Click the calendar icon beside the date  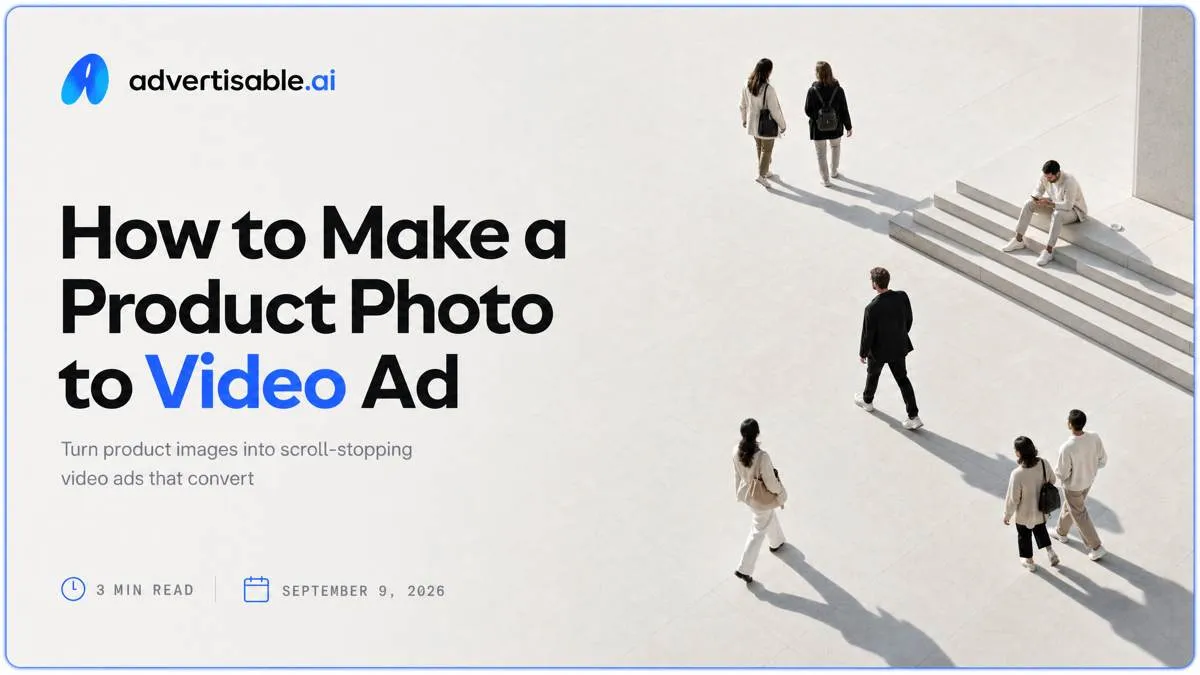257,589
